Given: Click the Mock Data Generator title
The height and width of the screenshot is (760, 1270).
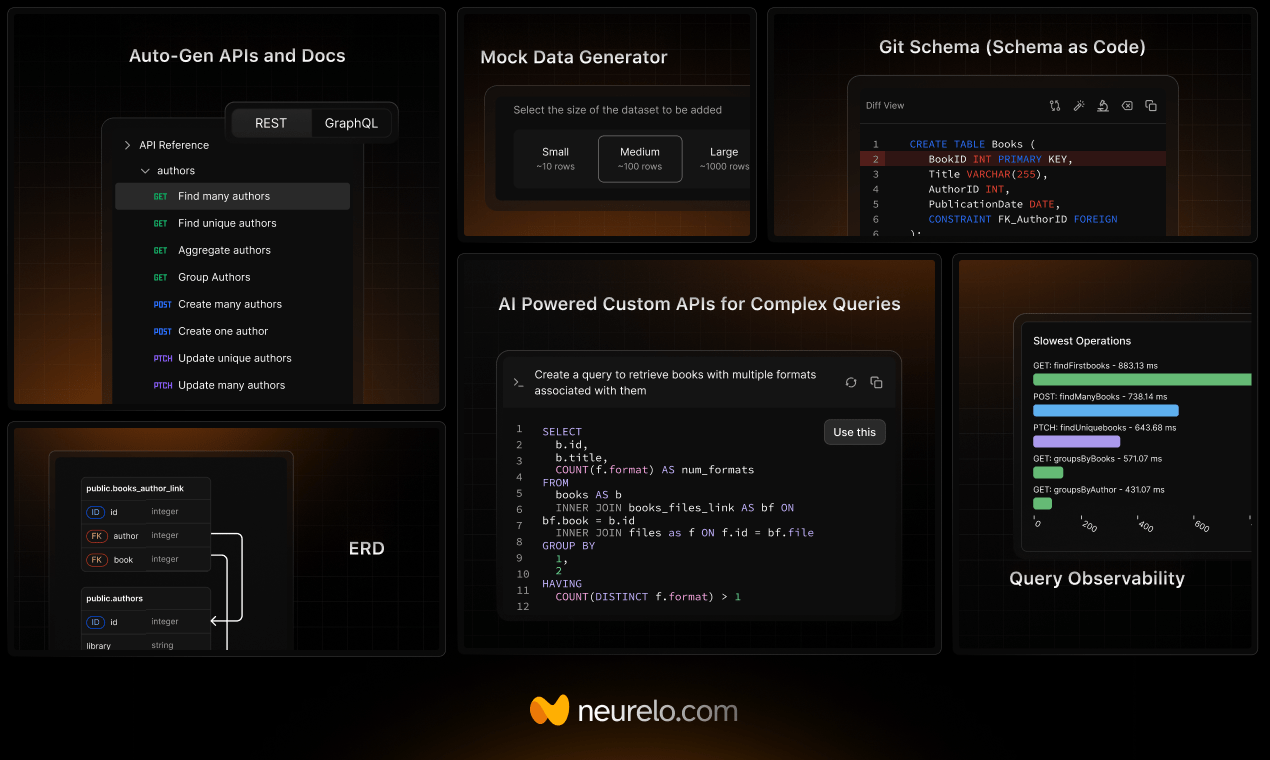Looking at the screenshot, I should coord(574,57).
